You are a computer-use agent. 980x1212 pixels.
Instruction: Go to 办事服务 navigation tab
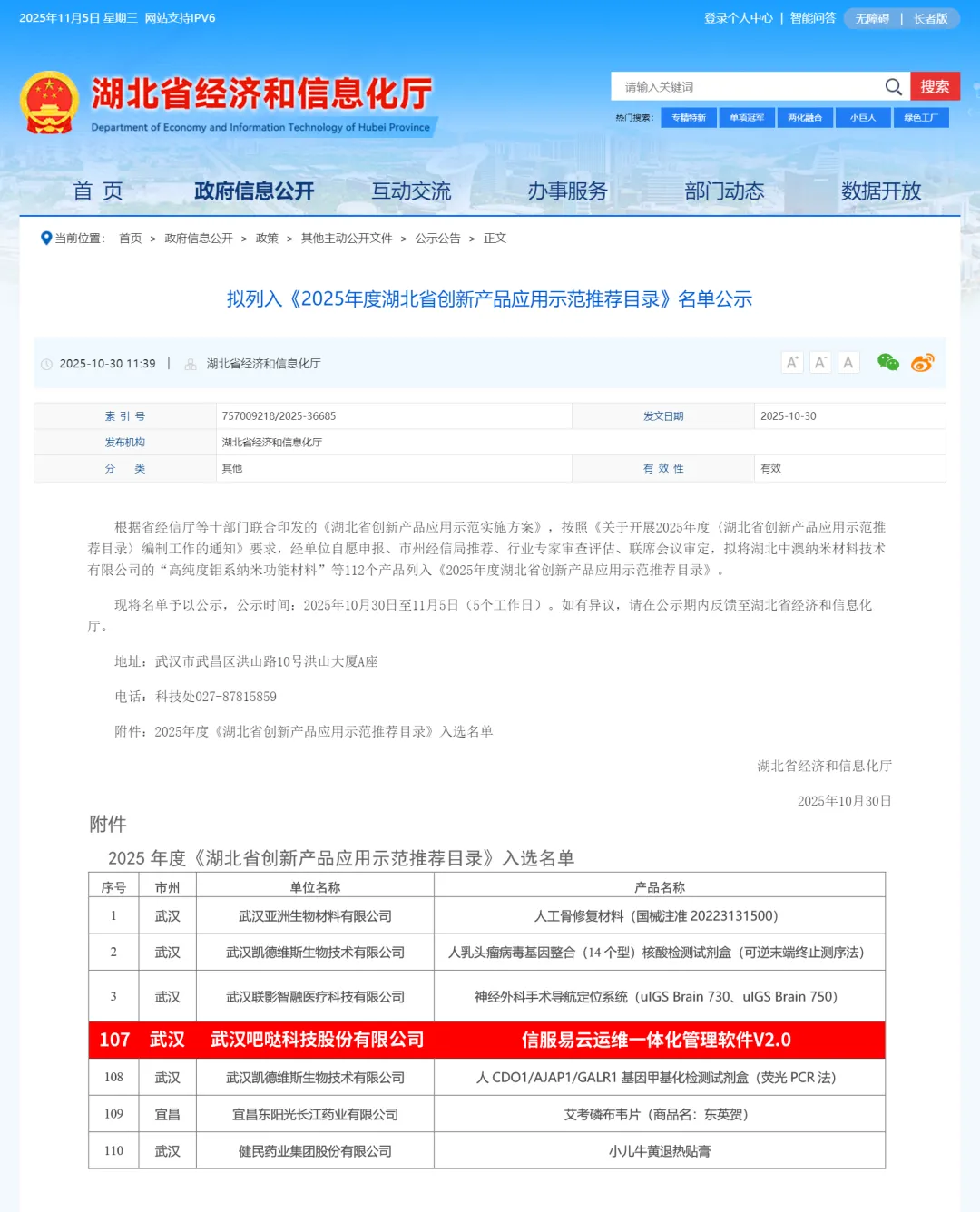(x=567, y=191)
